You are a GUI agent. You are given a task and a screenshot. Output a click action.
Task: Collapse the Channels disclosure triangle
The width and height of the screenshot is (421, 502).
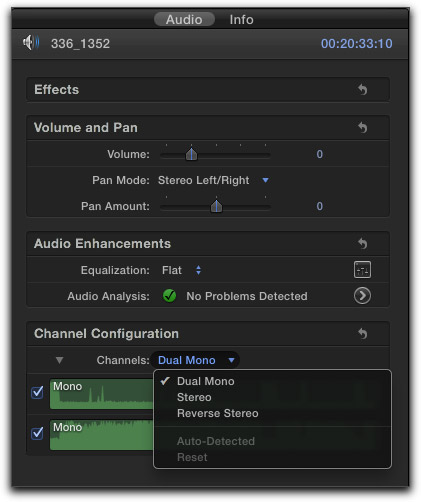(x=59, y=360)
